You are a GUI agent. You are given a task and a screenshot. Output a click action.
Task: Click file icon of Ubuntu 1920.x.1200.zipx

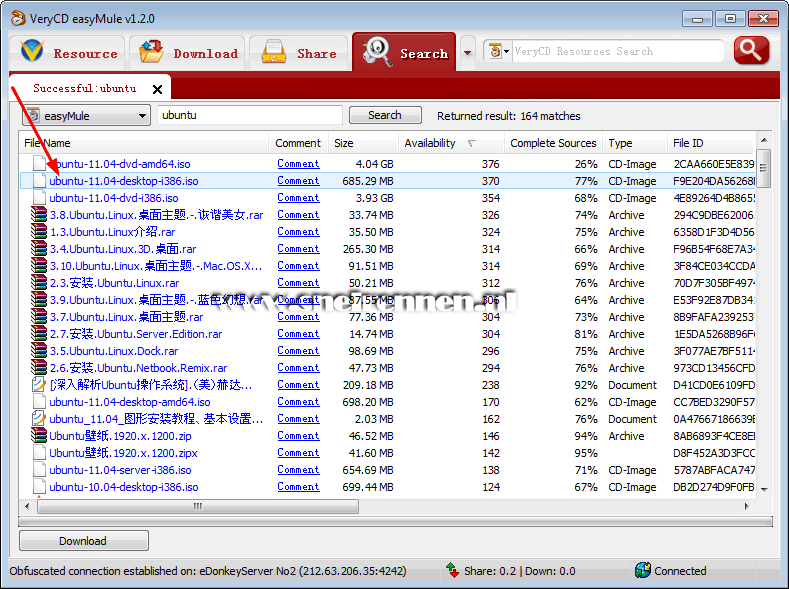point(39,453)
